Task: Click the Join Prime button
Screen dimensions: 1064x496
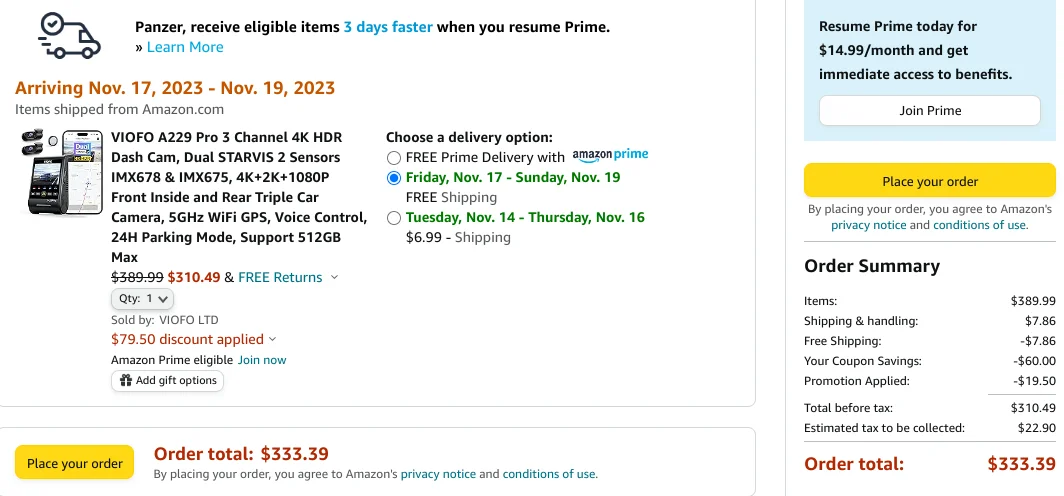Action: [930, 111]
